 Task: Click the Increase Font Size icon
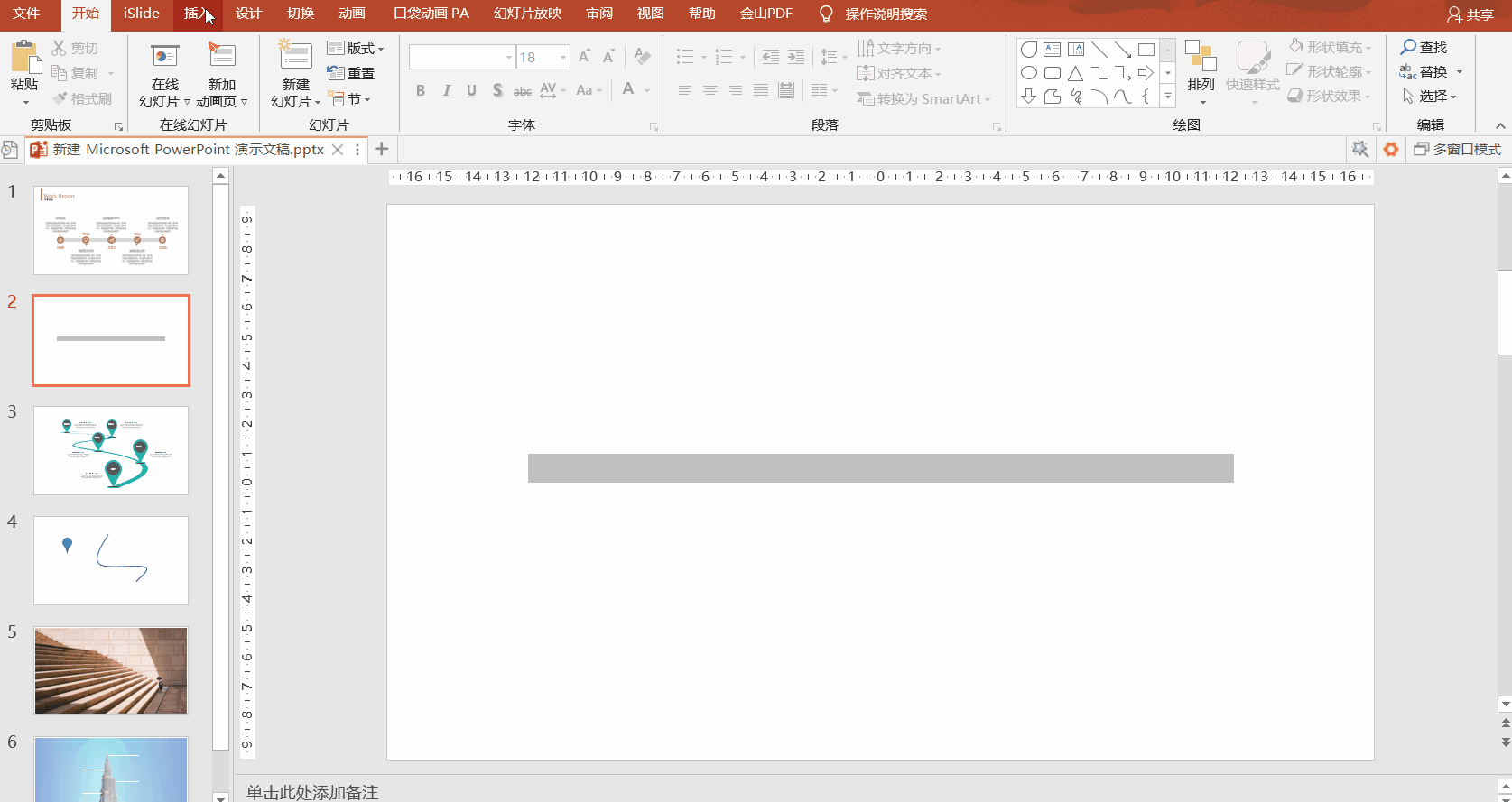pos(584,57)
